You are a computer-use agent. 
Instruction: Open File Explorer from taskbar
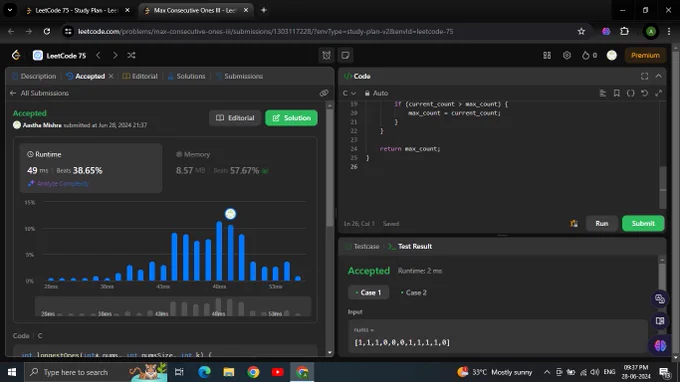[229, 372]
